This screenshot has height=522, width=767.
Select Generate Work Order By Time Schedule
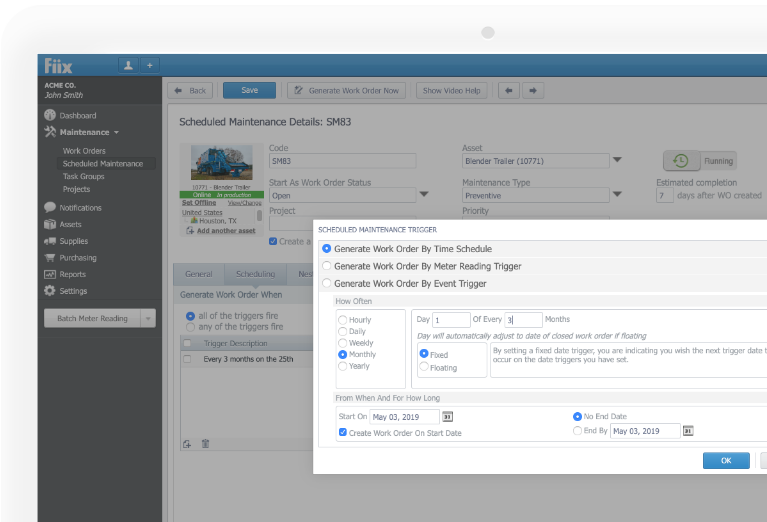tap(326, 249)
